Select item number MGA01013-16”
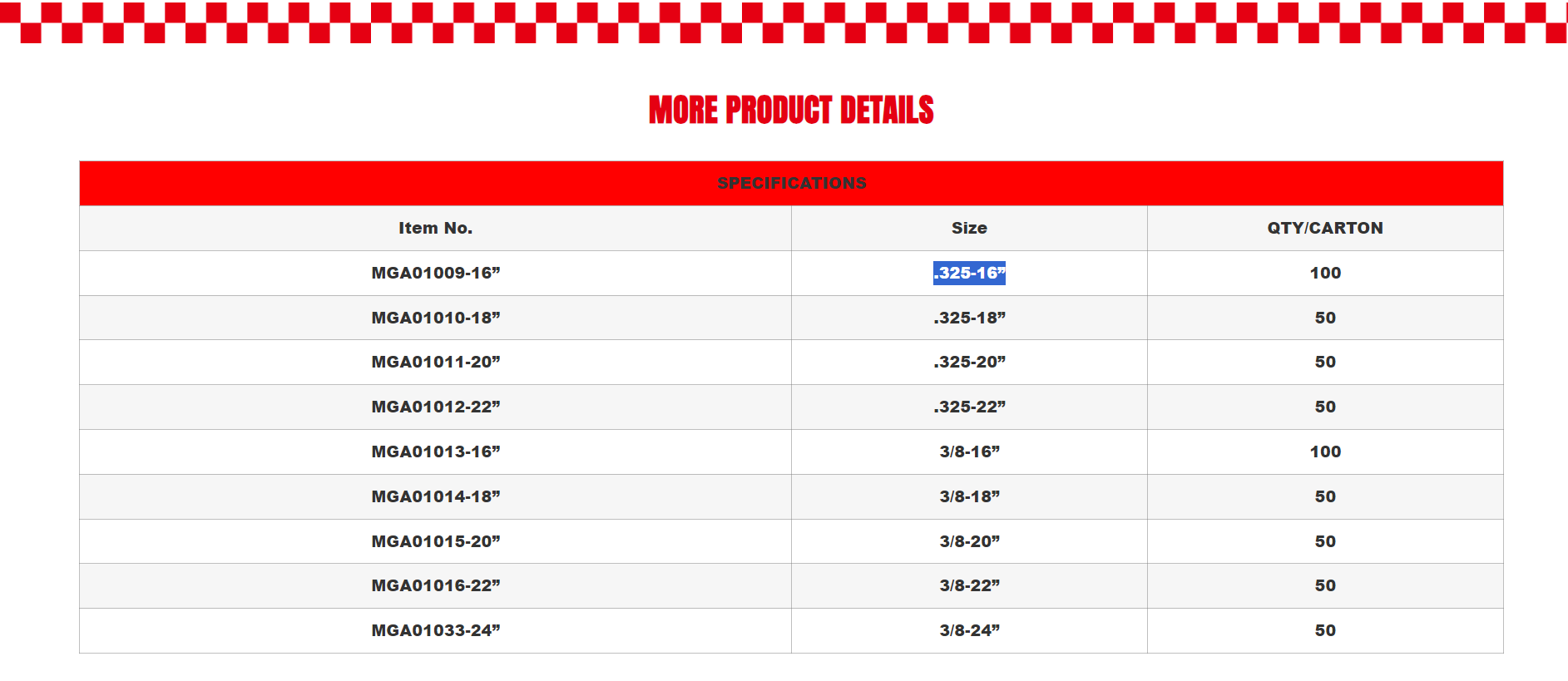This screenshot has width=1568, height=681. tap(435, 452)
